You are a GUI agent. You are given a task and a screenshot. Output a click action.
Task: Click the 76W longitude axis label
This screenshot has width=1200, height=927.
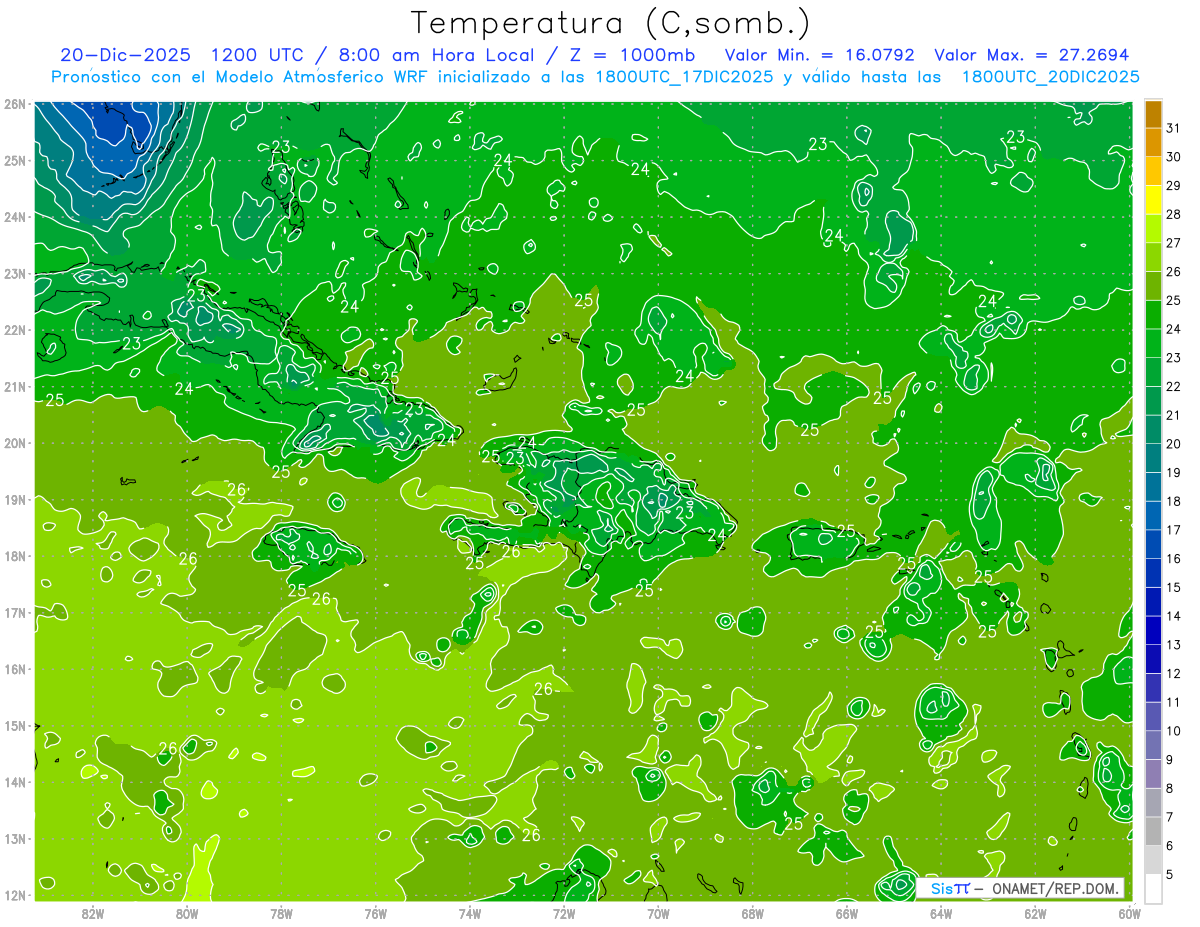pos(375,913)
